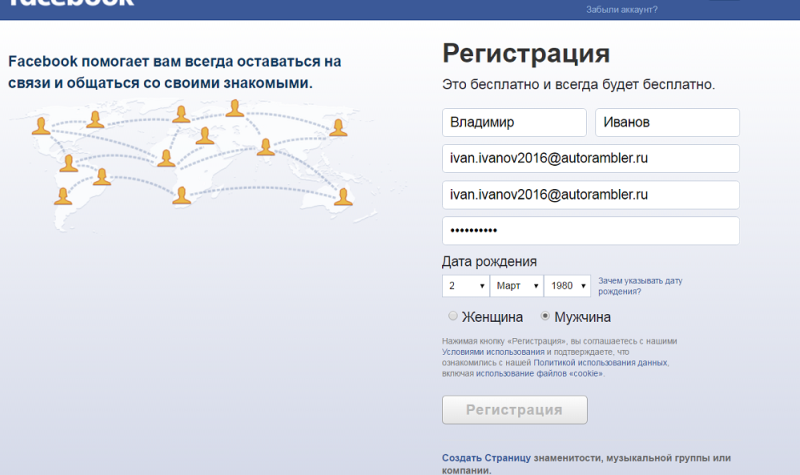Open the 'Условиями использования' link

493,352
